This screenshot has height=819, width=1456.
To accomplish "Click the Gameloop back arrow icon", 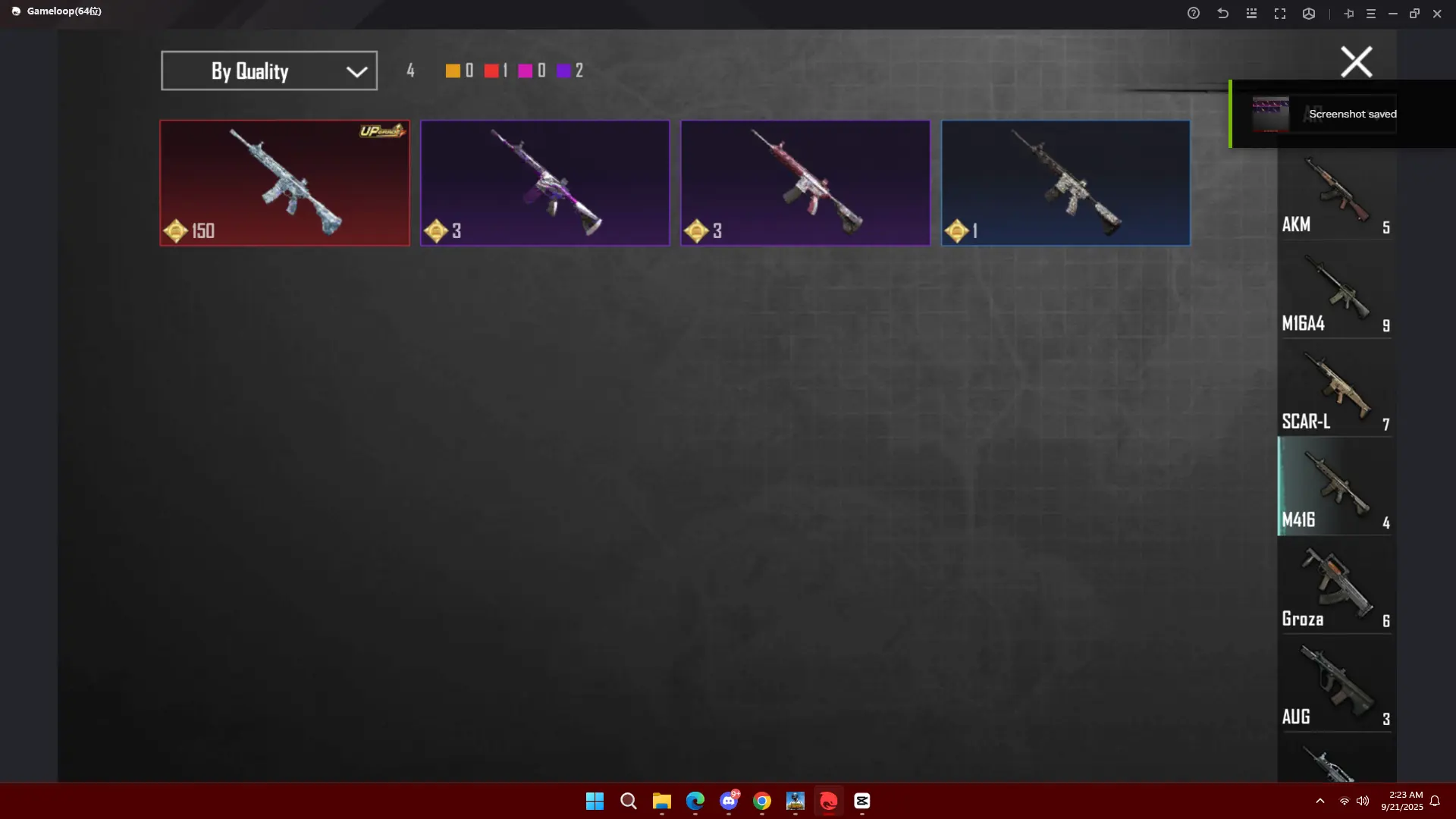I will [1222, 14].
